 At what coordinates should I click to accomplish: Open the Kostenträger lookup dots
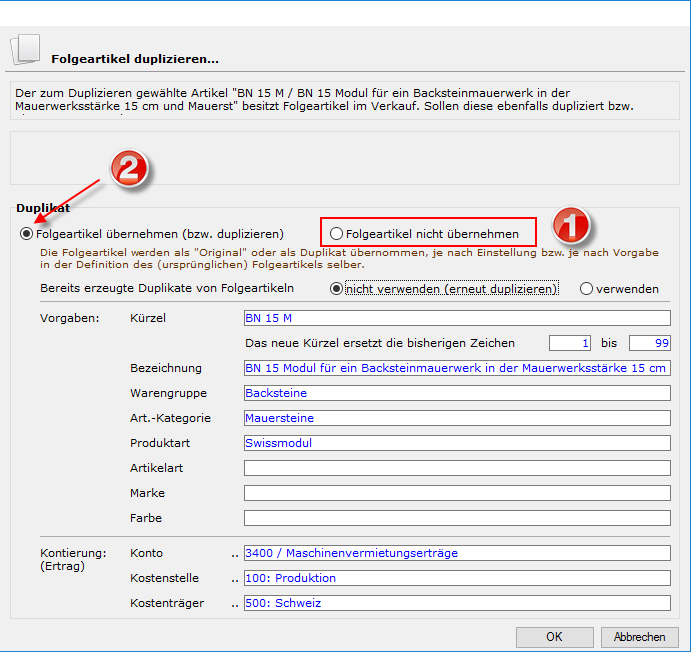pyautogui.click(x=235, y=603)
